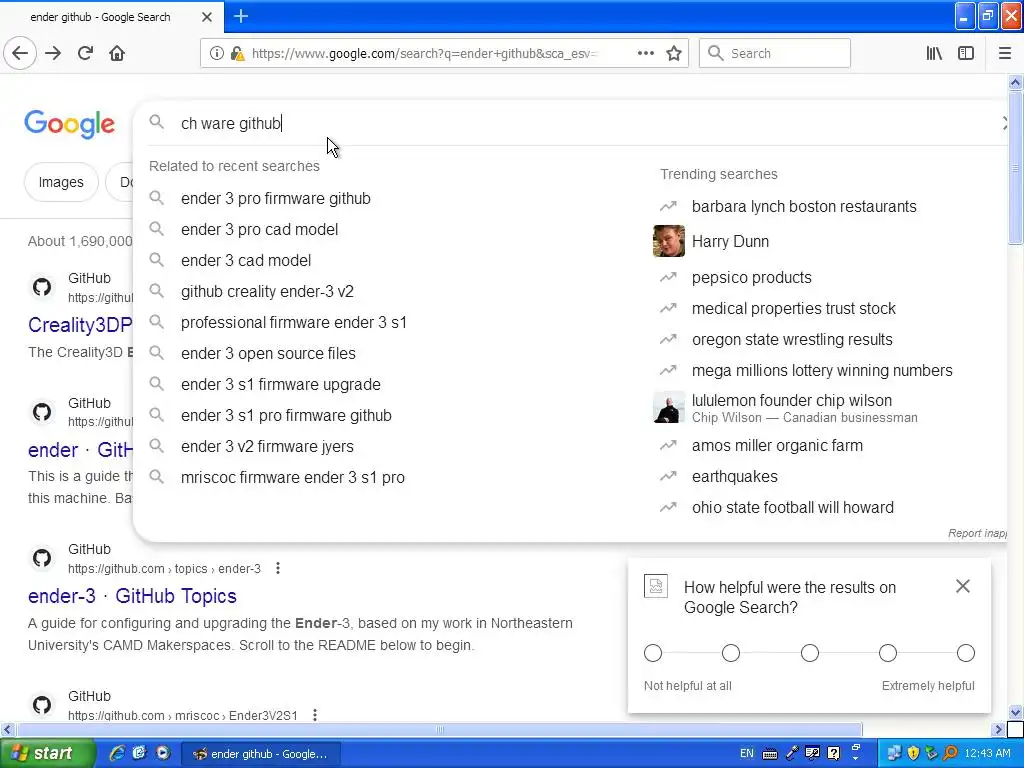
Task: Click the Chip Wilson thumbnail image
Action: click(669, 408)
